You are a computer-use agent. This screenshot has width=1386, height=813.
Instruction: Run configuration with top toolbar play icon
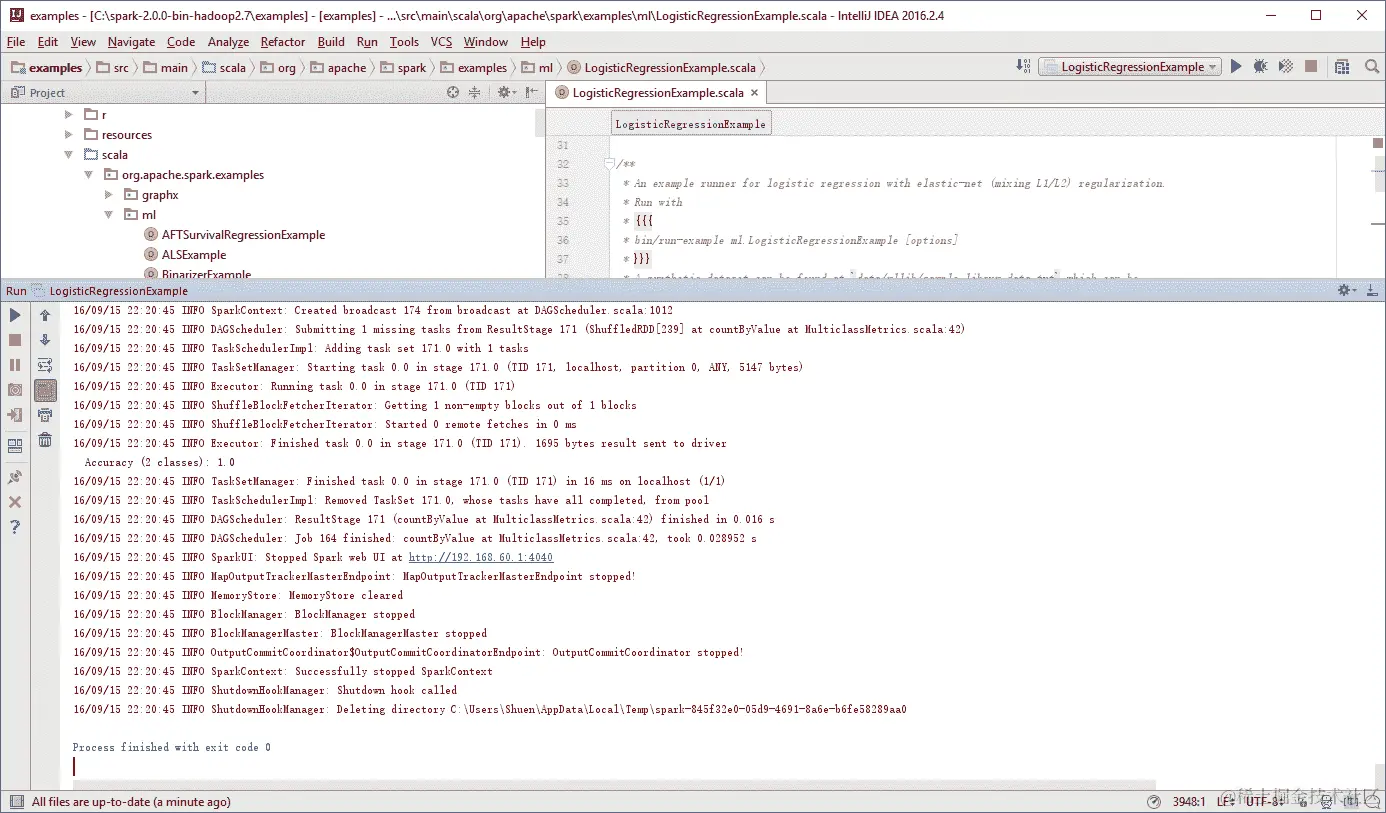(1236, 66)
